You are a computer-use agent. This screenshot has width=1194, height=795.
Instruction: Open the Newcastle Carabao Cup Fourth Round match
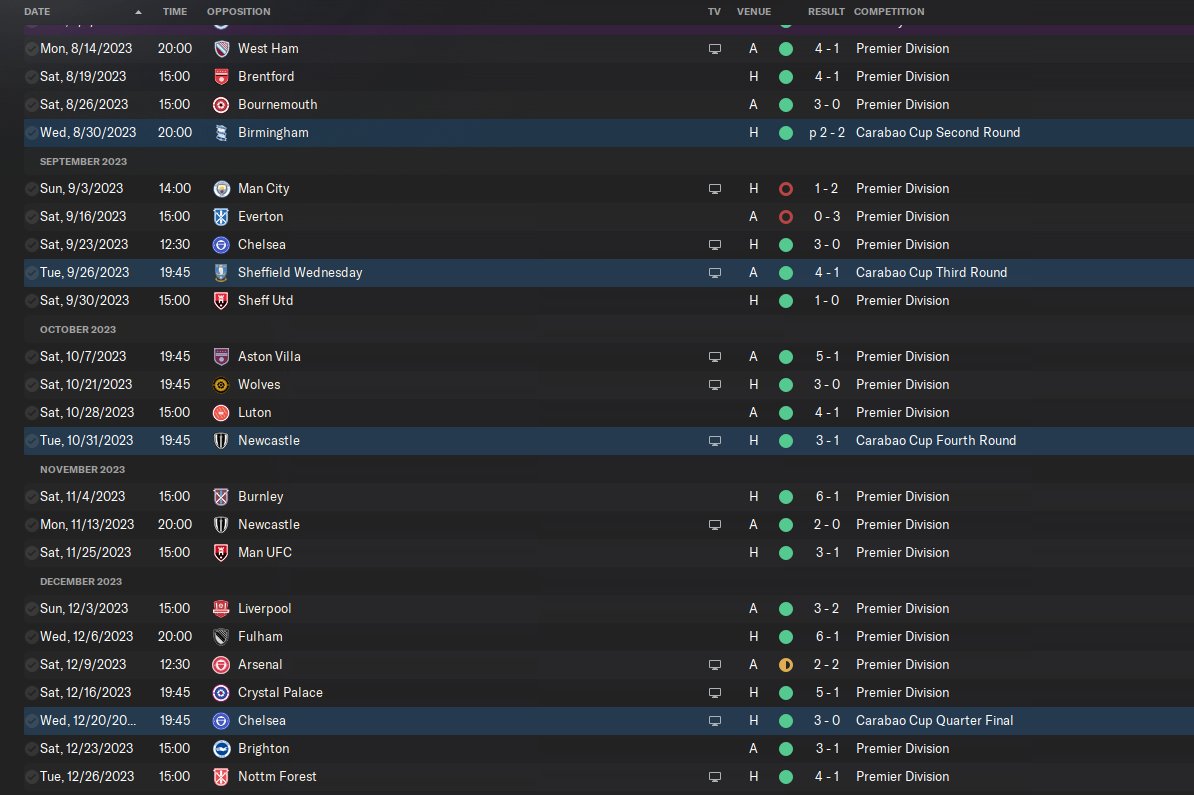pyautogui.click(x=608, y=440)
